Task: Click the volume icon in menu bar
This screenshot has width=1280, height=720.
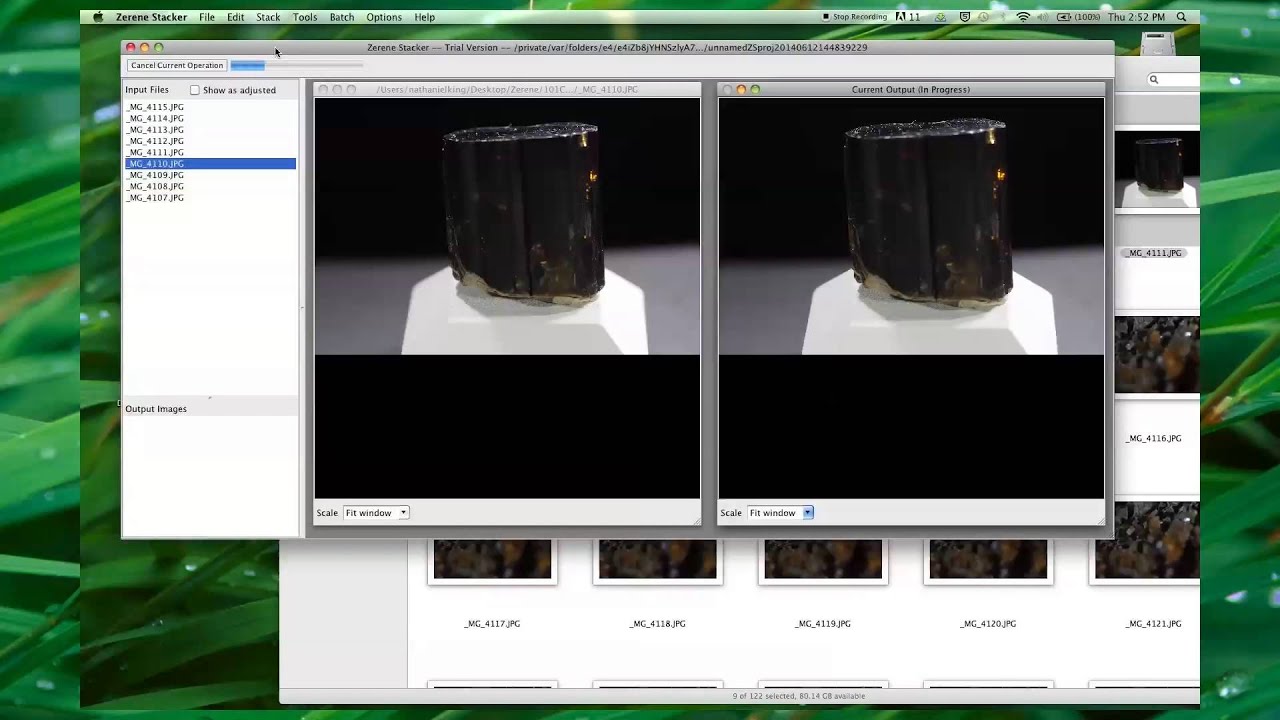Action: [1043, 17]
